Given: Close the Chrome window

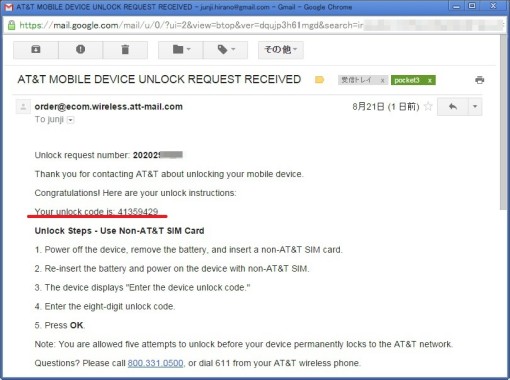Looking at the screenshot, I should [493, 6].
